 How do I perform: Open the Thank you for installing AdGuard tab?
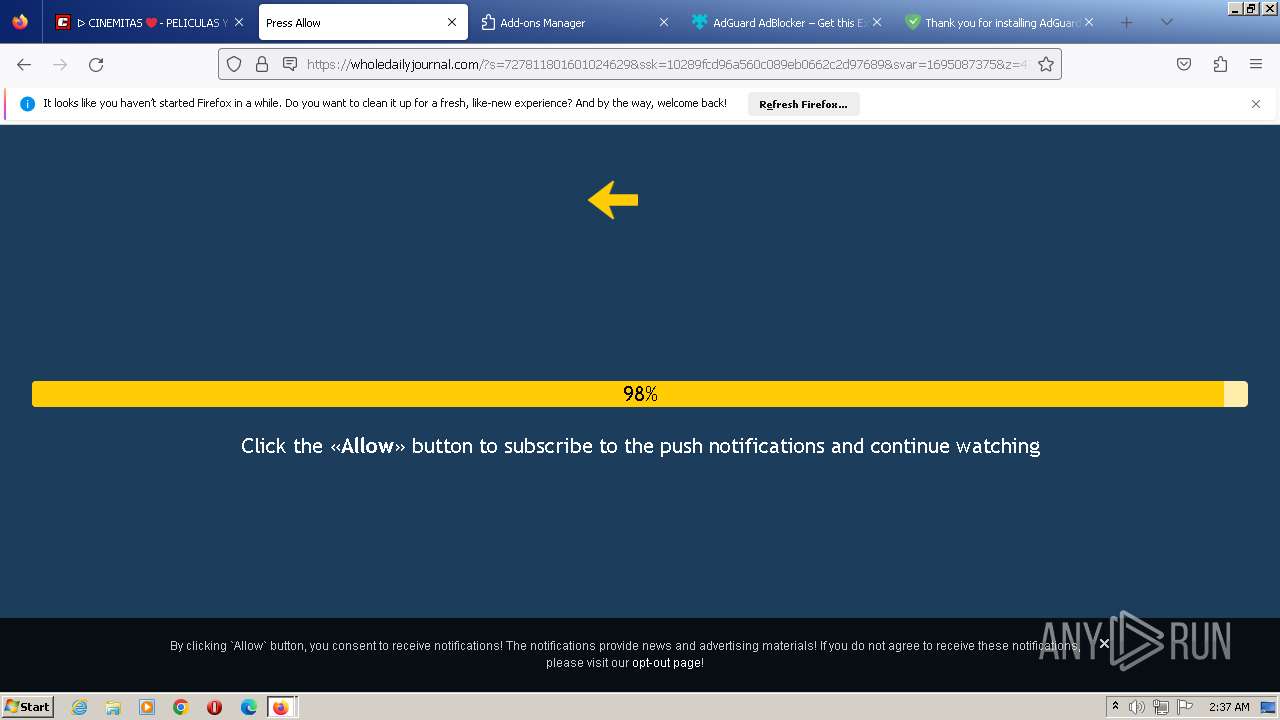998,22
